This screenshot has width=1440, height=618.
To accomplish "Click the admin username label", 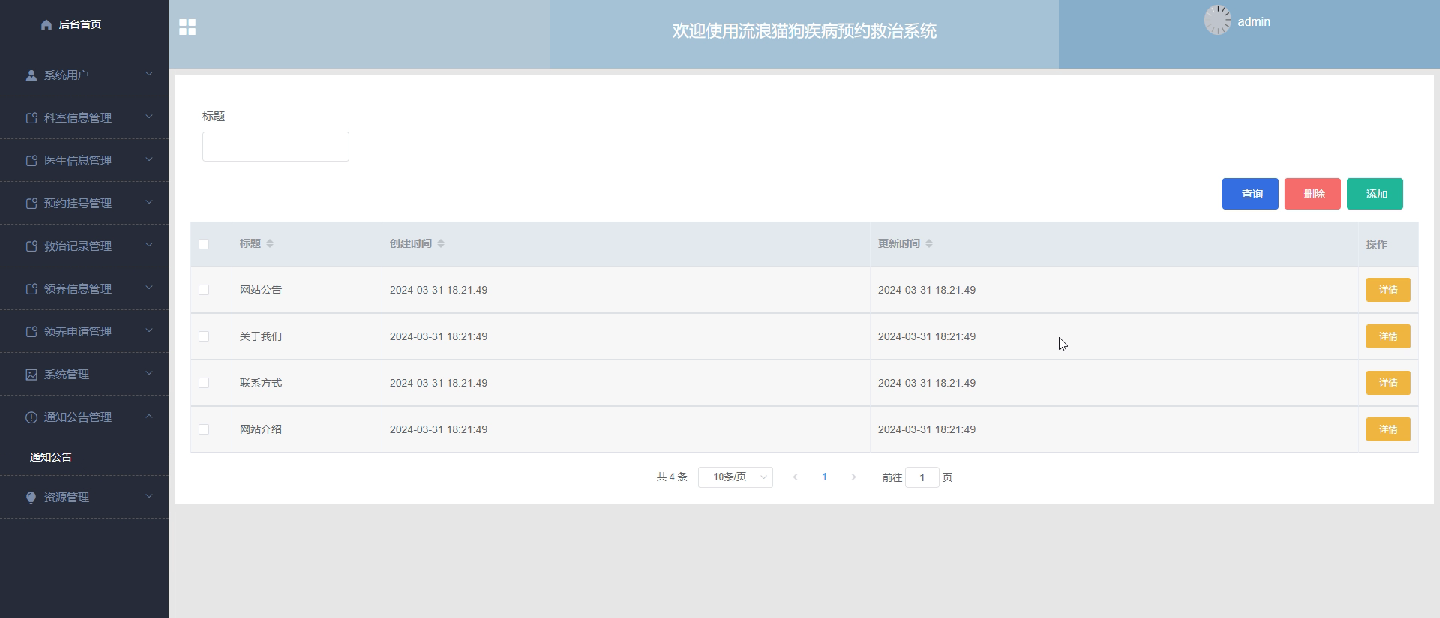I will (x=1254, y=21).
